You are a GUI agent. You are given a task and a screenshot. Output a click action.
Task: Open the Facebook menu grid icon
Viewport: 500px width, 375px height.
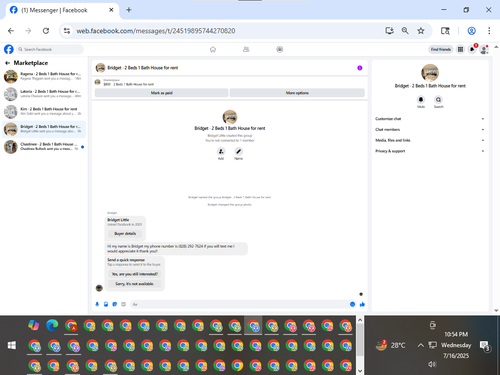click(460, 49)
